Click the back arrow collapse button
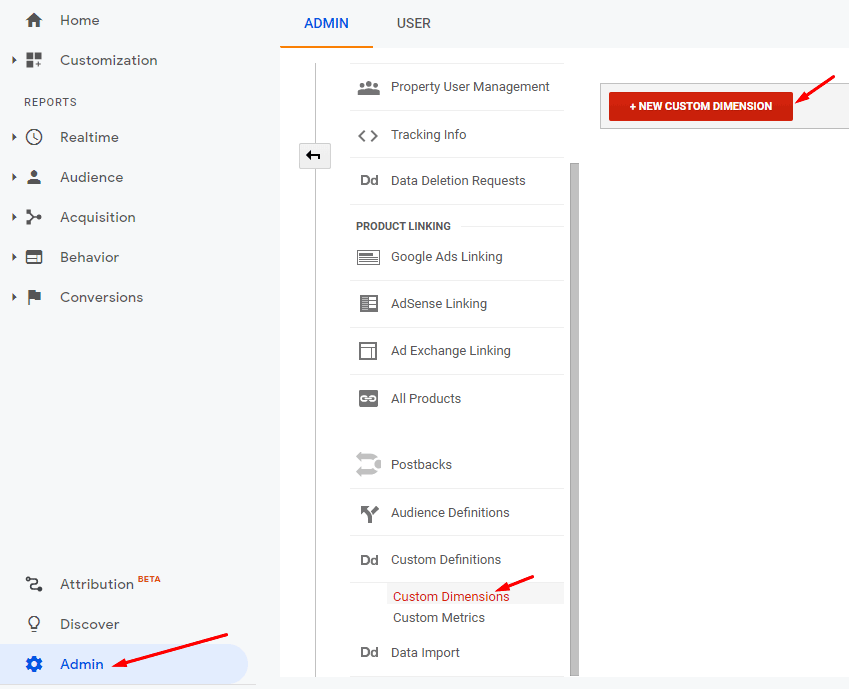 pos(315,156)
